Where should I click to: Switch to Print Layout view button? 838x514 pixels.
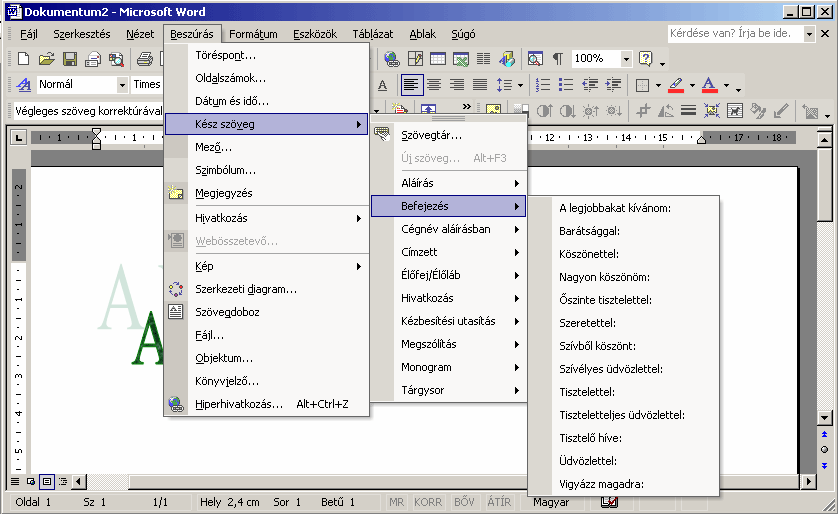tap(47, 481)
